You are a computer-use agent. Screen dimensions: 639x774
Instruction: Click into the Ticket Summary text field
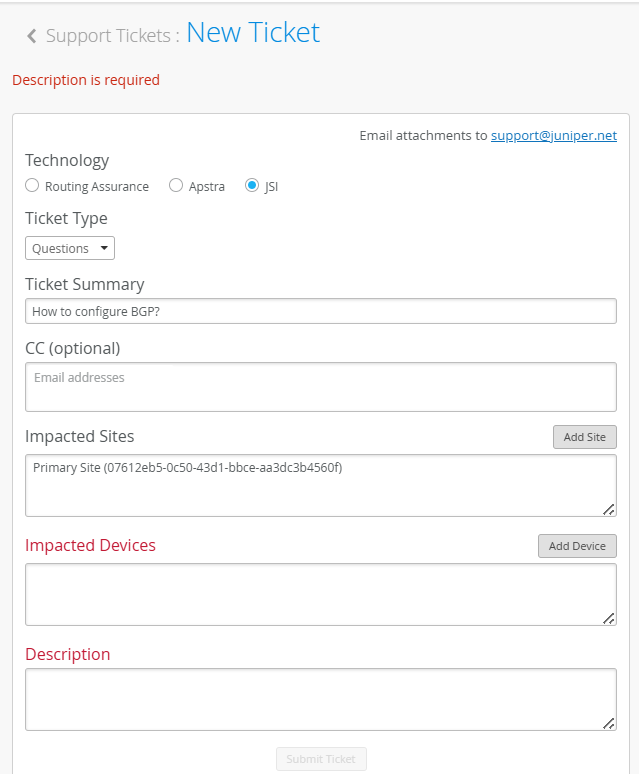pos(320,311)
